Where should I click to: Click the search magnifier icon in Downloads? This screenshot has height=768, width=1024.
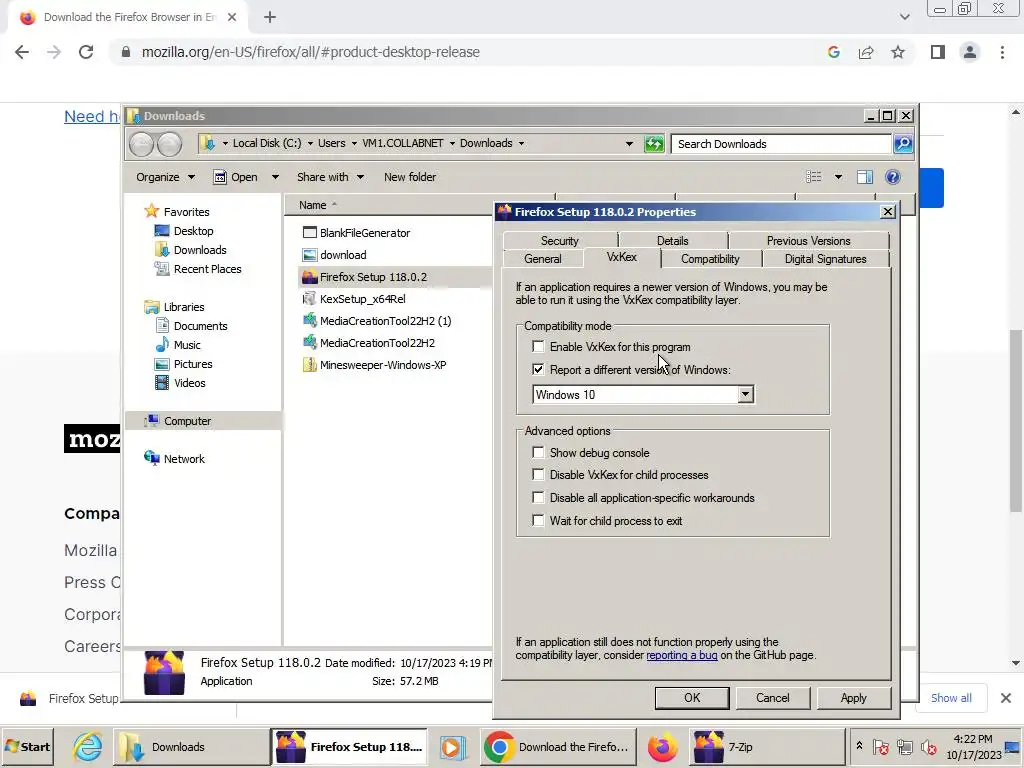(903, 144)
